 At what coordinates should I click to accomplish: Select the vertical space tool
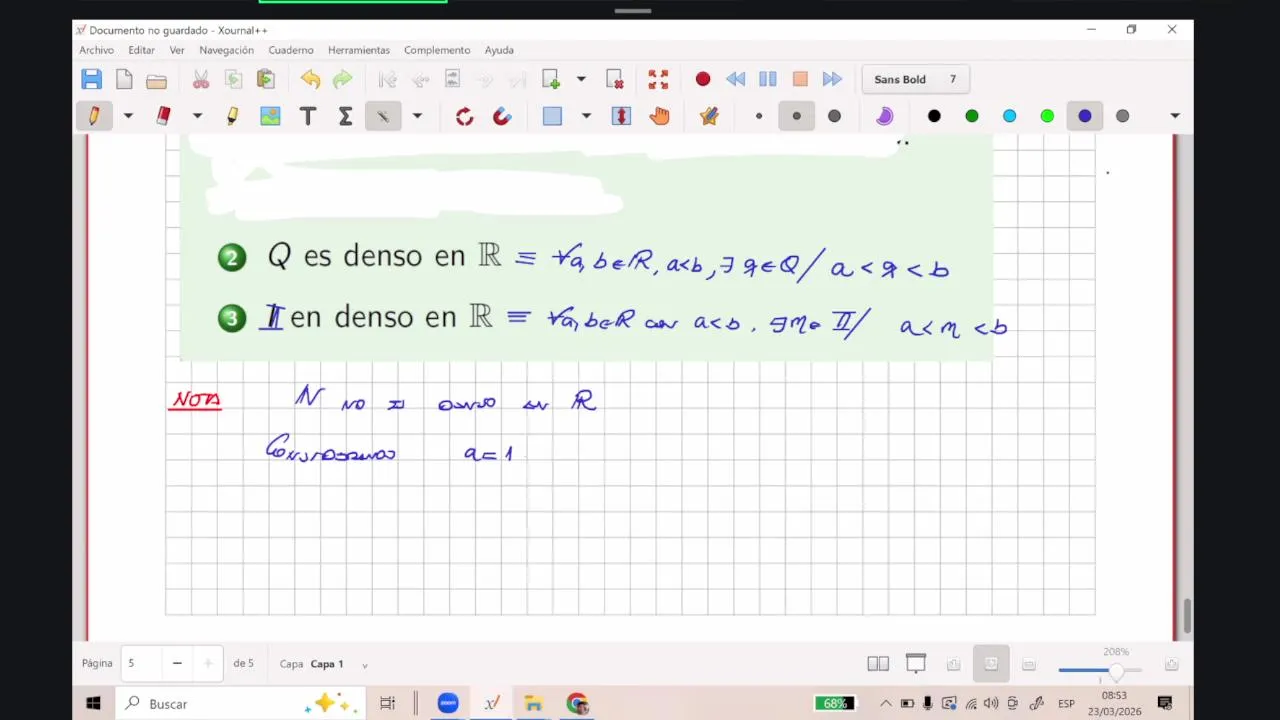tap(621, 116)
